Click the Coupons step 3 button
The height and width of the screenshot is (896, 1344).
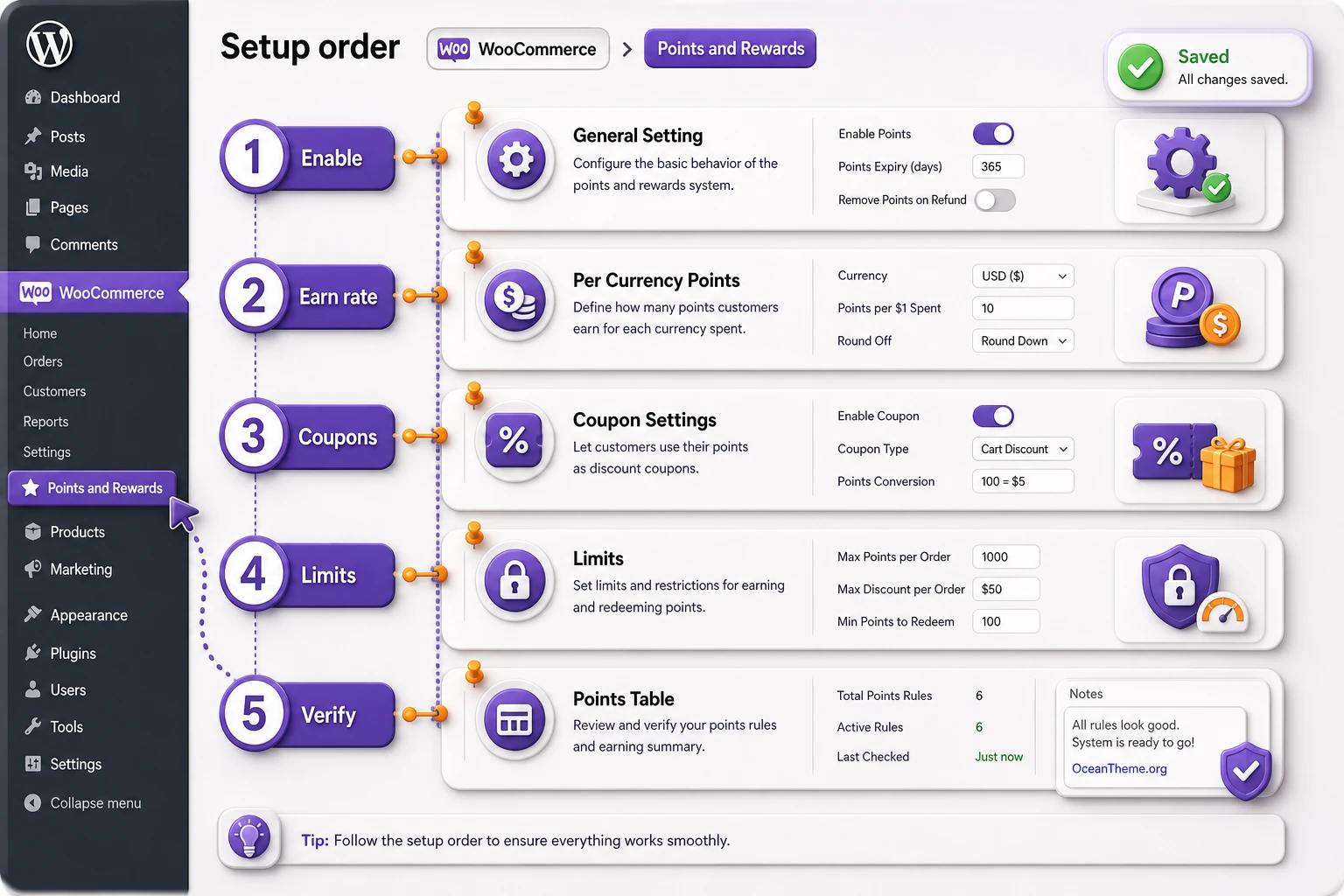click(308, 436)
